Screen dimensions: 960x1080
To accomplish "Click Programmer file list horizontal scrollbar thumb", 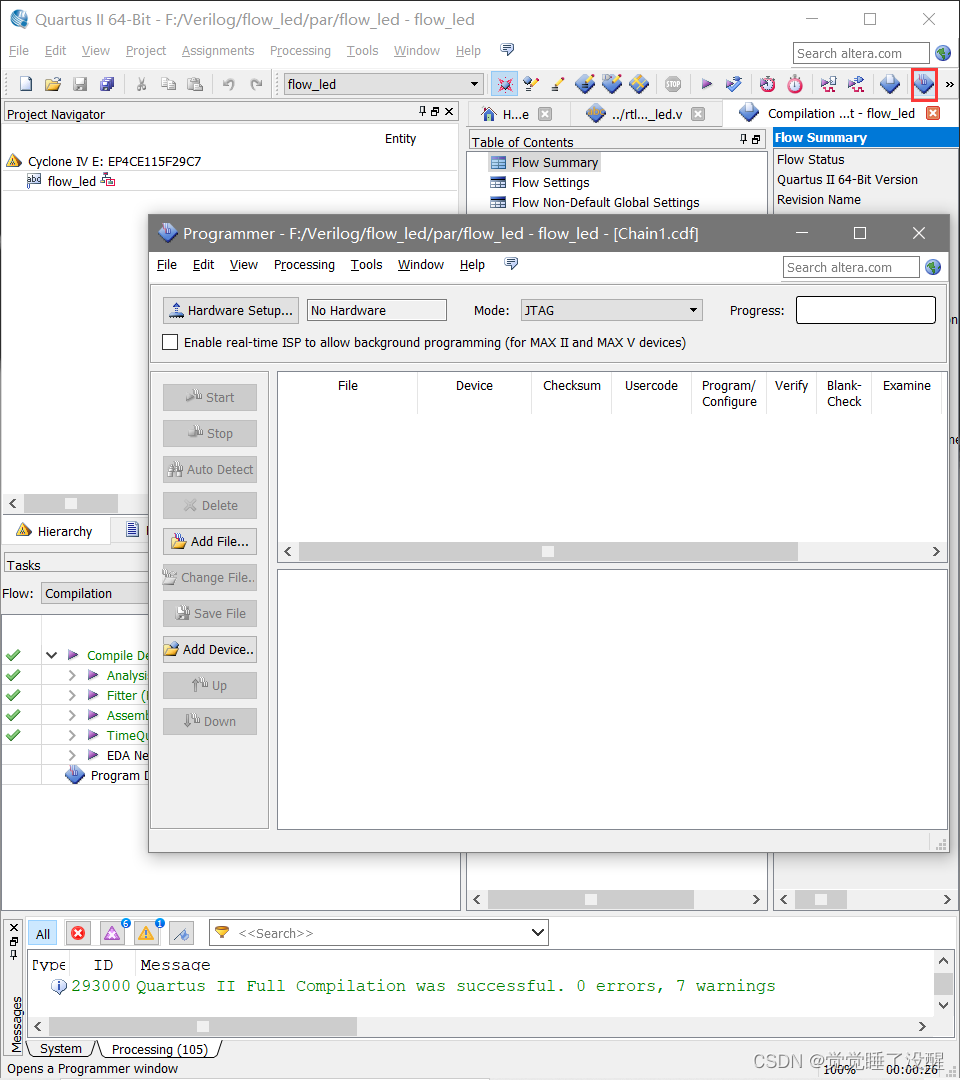I will pos(548,551).
